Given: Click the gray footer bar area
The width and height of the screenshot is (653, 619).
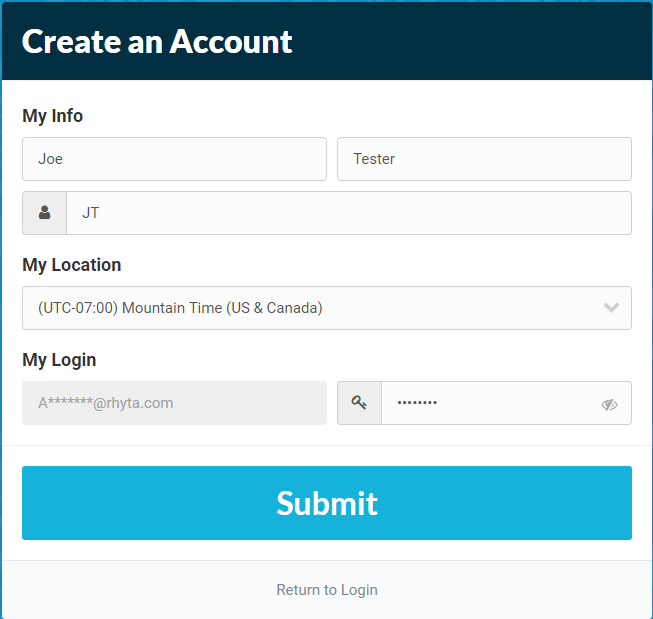Looking at the screenshot, I should point(120,590).
